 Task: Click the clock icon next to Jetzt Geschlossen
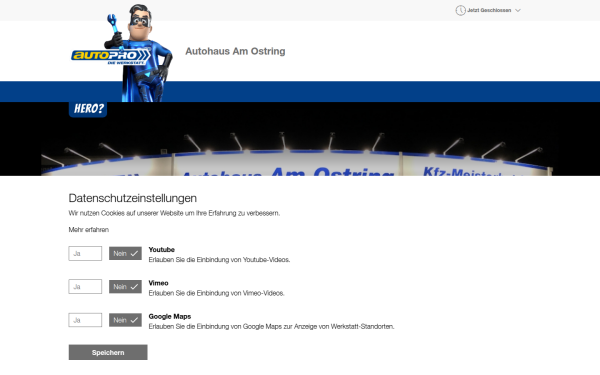460,10
